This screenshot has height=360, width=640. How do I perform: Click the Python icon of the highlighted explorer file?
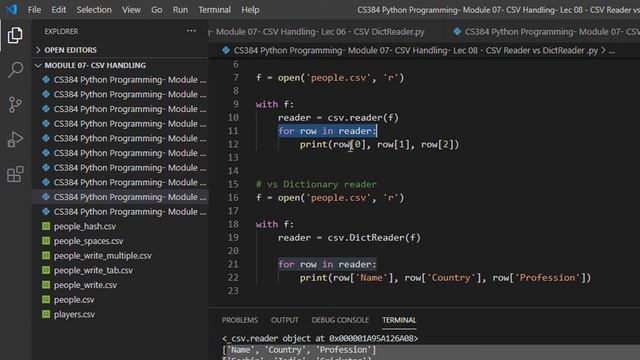(46, 197)
